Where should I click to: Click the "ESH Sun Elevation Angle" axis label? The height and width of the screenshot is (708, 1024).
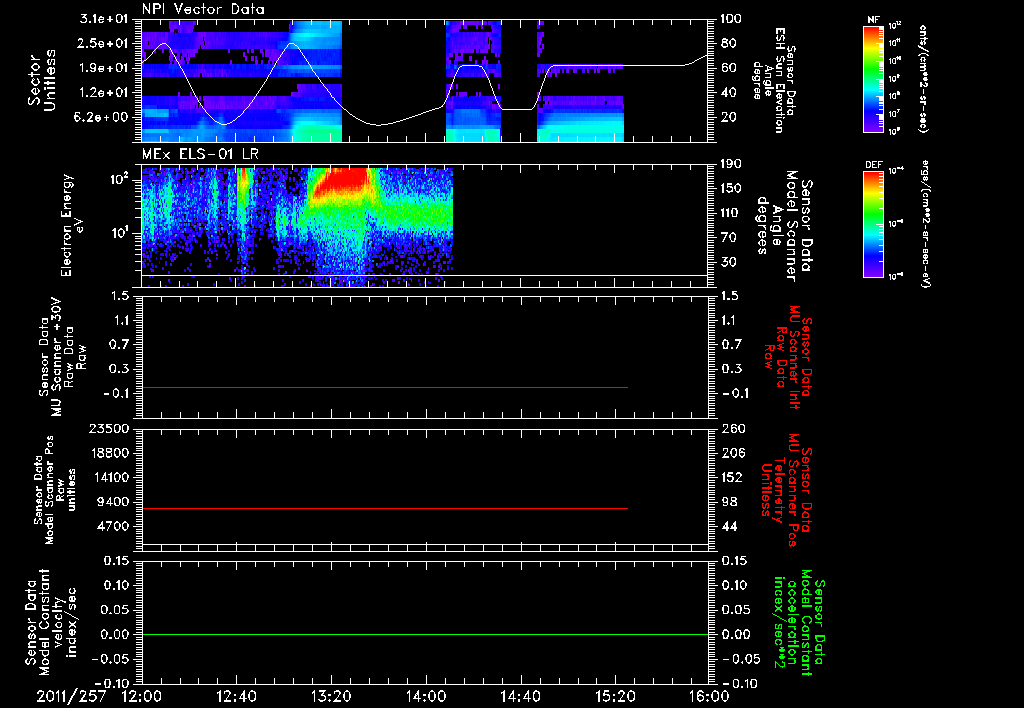tap(774, 80)
